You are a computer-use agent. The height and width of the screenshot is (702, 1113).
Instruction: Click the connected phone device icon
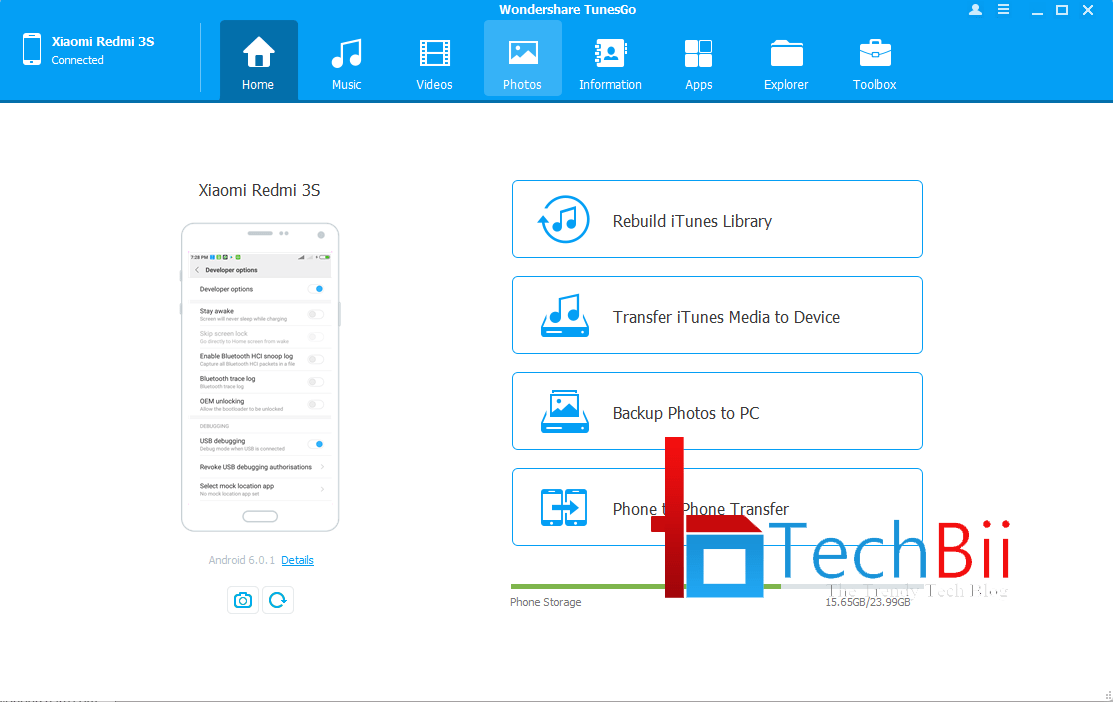(32, 49)
